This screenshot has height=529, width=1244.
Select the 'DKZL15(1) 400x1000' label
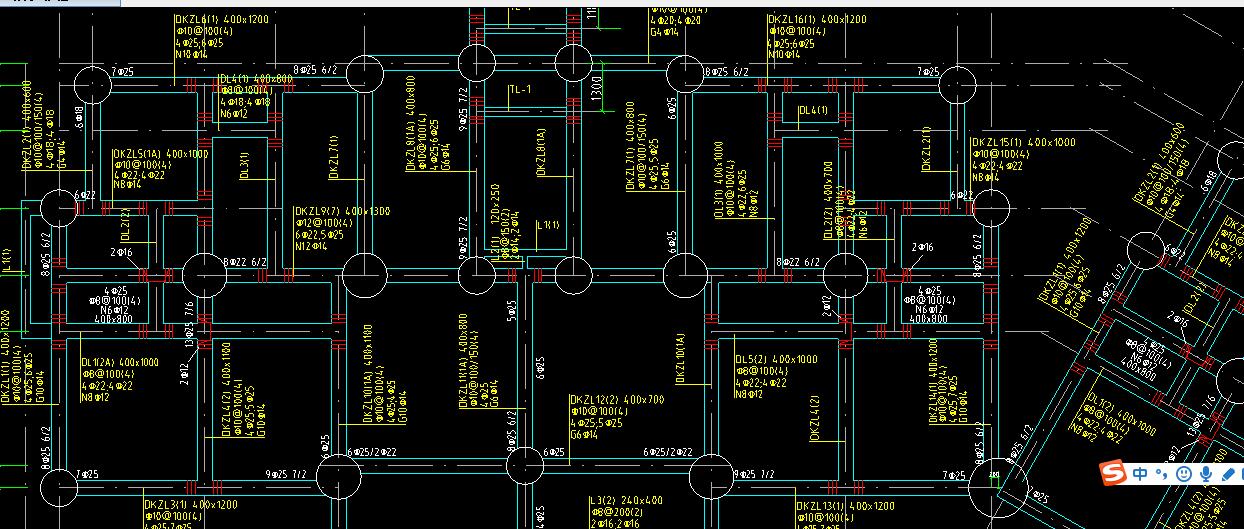click(1024, 143)
